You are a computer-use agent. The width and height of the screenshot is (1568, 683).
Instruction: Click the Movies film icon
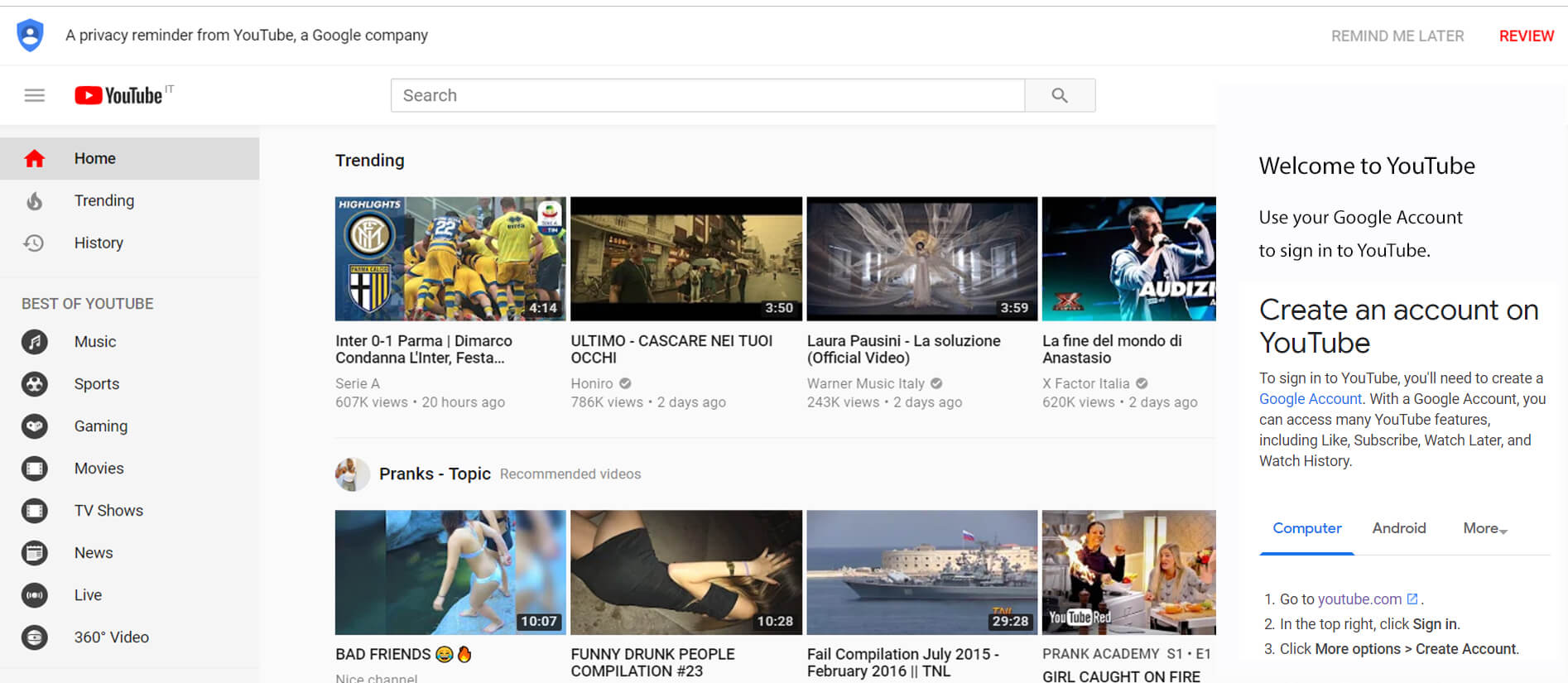click(35, 469)
